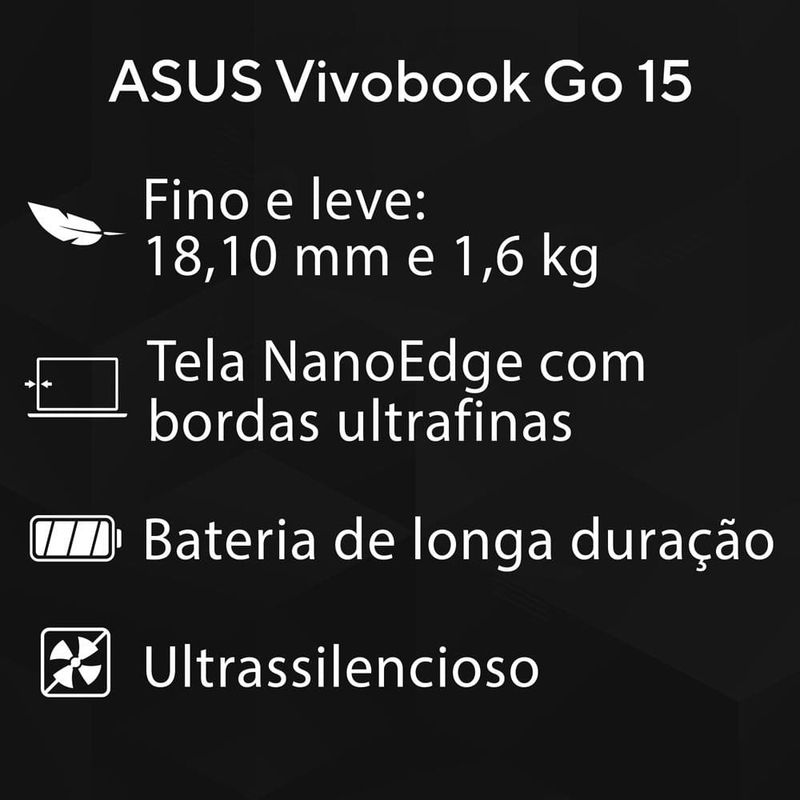This screenshot has width=800, height=800.
Task: Click the laptop icon's base line
Action: pos(77,415)
